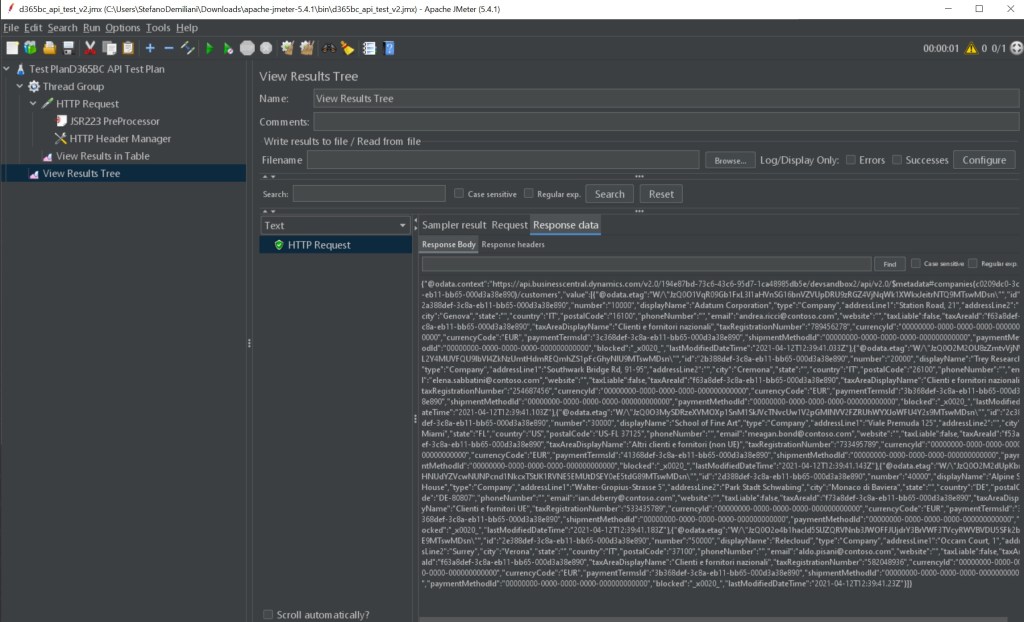Screen dimensions: 1024x622
Task: Click the Cut scissors icon
Action: coord(90,47)
